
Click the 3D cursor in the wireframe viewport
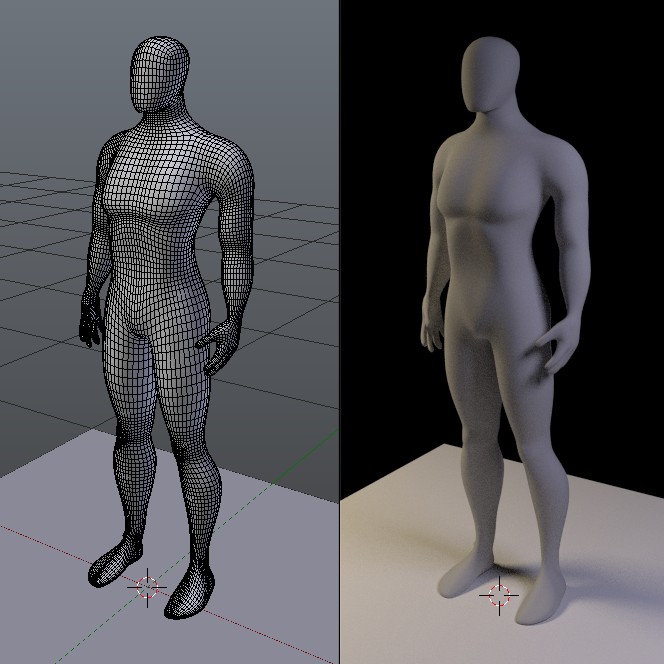coord(148,588)
